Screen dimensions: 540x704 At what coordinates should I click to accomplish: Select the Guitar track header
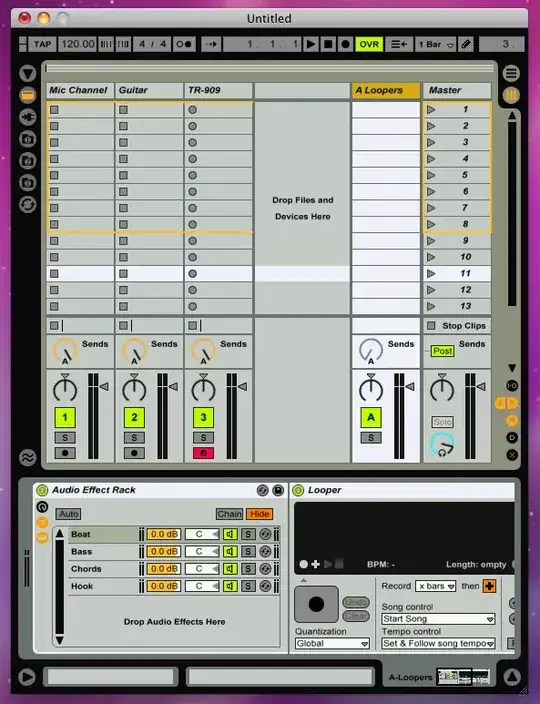tap(149, 90)
